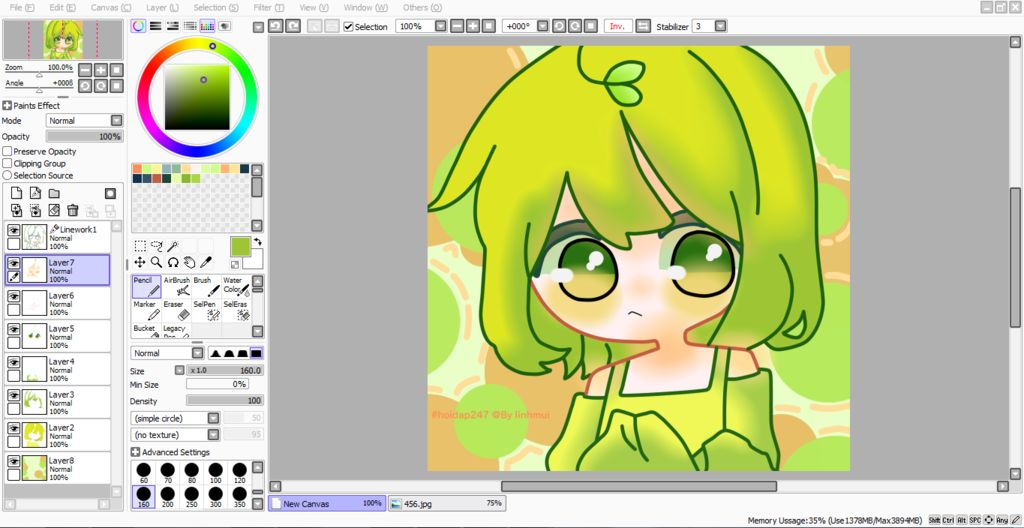Switch to the 456.jpg canvas tab
This screenshot has height=528, width=1024.
[447, 503]
